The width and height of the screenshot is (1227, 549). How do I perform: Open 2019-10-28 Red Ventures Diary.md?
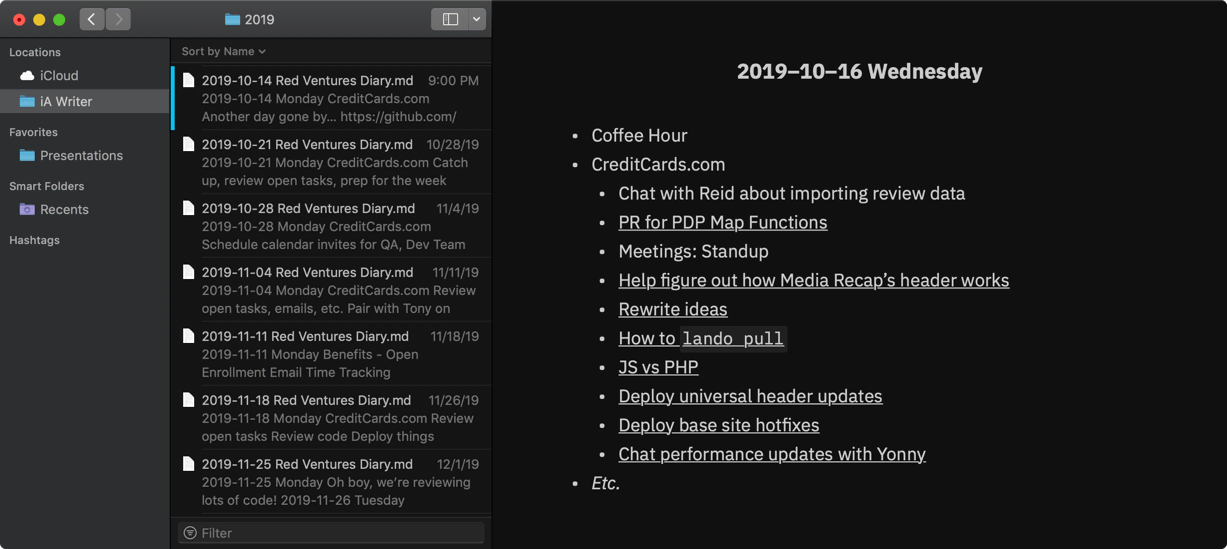click(331, 226)
